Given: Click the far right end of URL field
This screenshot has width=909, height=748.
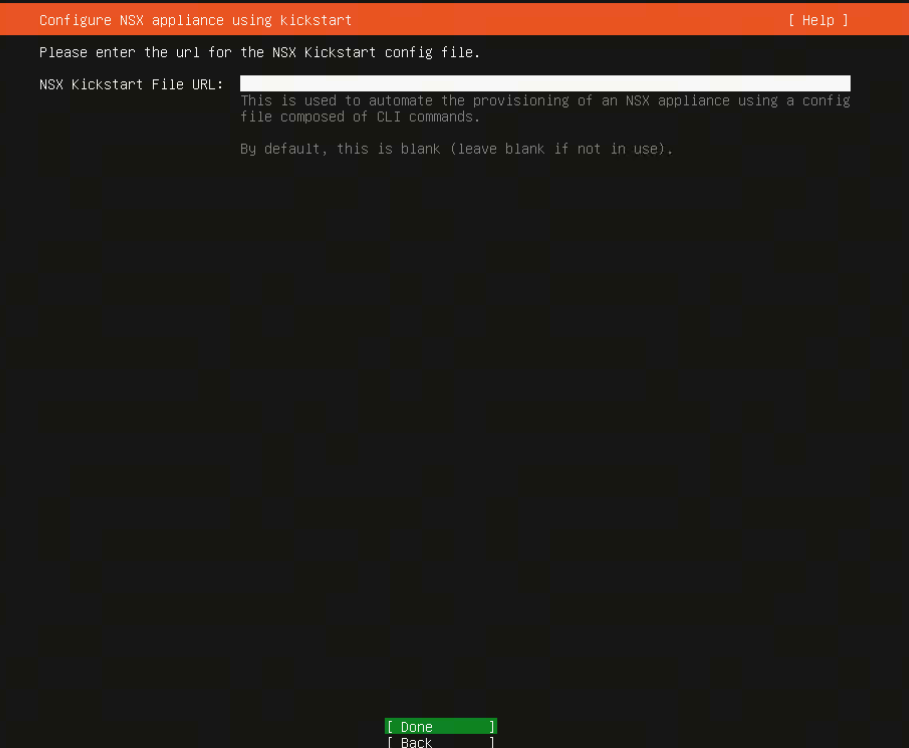Looking at the screenshot, I should pyautogui.click(x=846, y=84).
